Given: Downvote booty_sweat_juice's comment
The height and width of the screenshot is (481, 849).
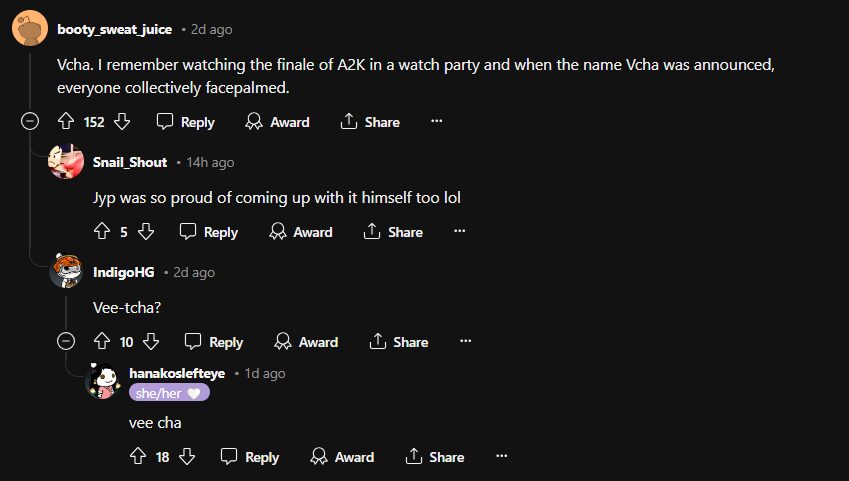Looking at the screenshot, I should click(123, 122).
